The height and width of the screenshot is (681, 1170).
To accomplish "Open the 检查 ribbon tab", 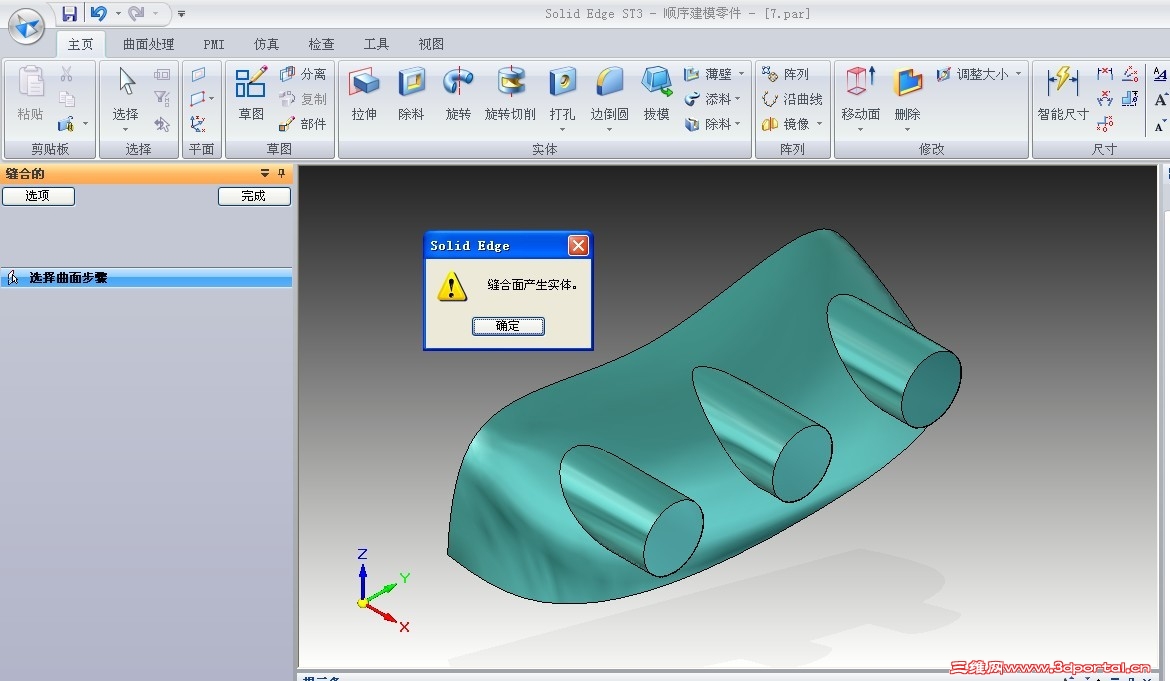I will (322, 44).
